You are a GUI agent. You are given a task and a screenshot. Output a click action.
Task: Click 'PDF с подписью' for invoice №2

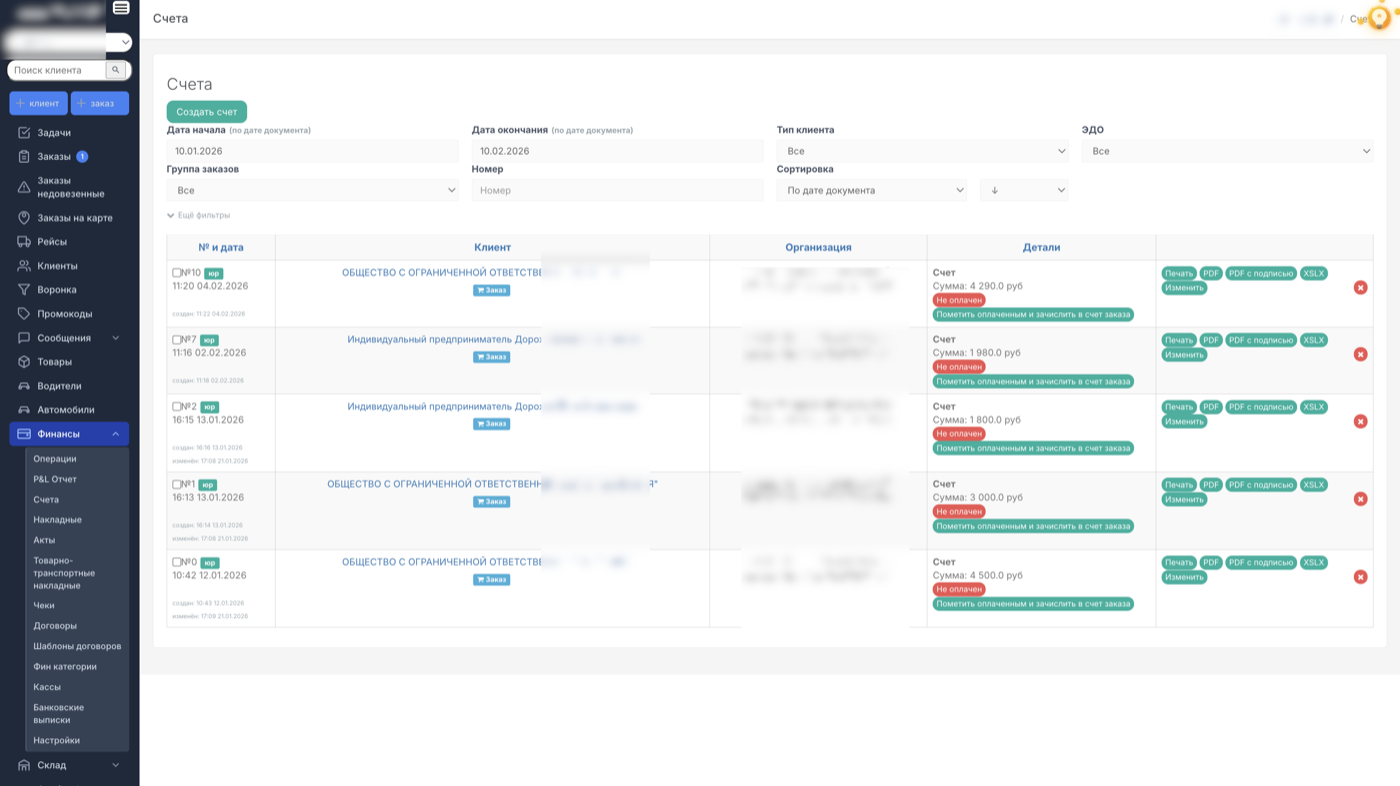(x=1260, y=407)
